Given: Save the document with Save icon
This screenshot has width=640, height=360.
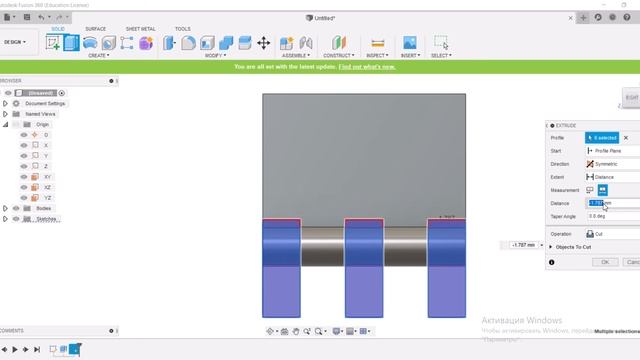Looking at the screenshot, I should pyautogui.click(x=27, y=18).
